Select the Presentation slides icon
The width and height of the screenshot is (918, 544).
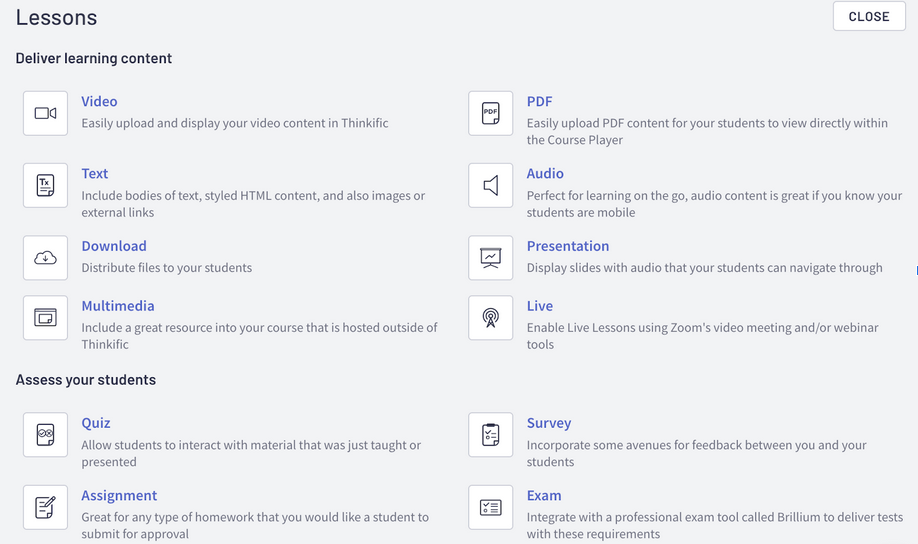[490, 258]
